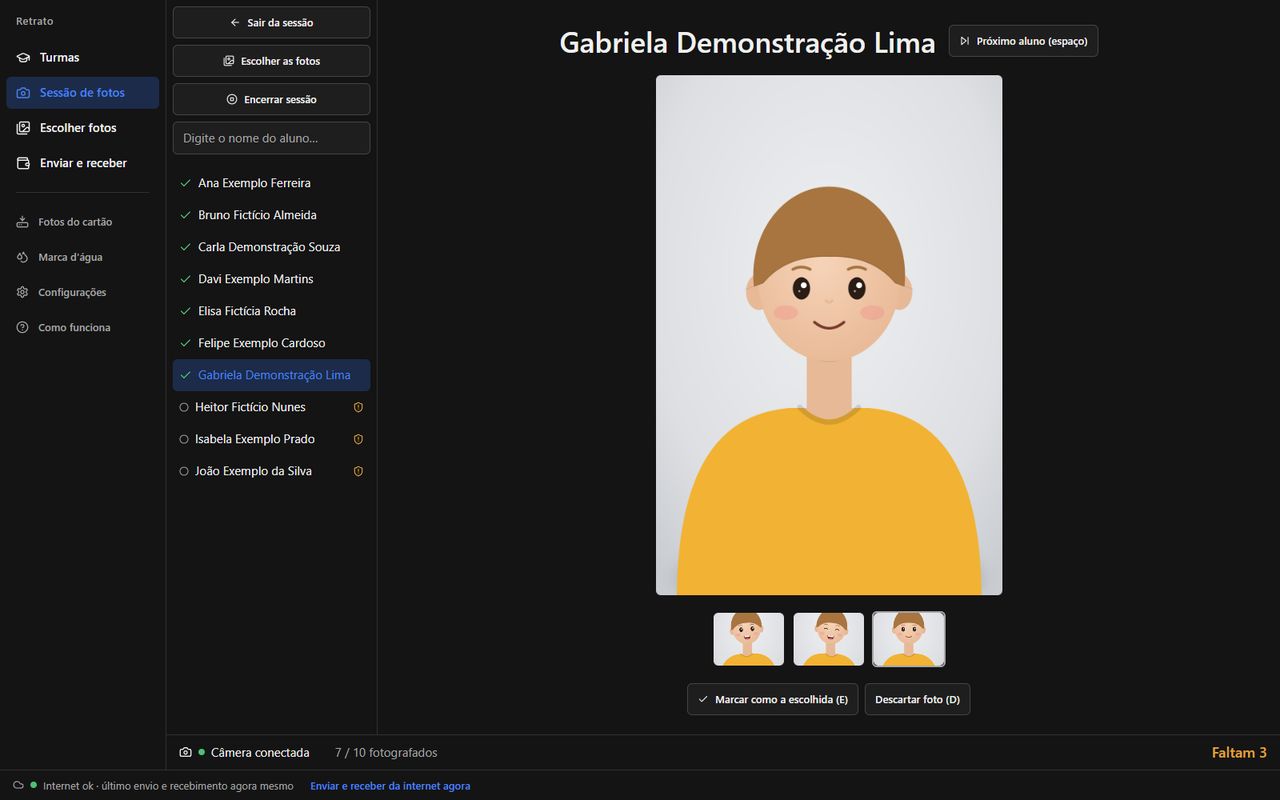Select Felipe Exemplo Cardoso in list
The width and height of the screenshot is (1280, 800).
[x=271, y=343]
